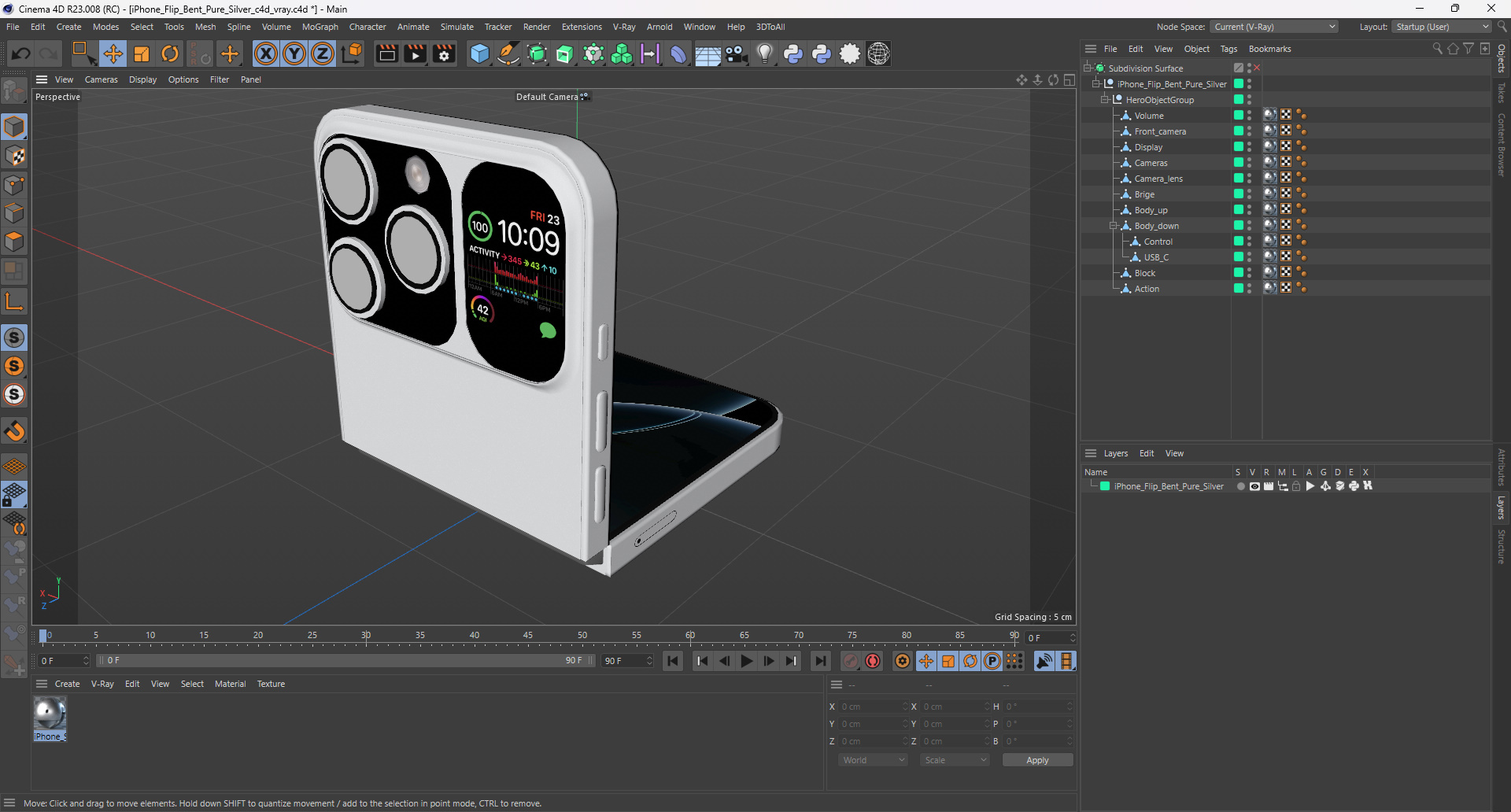Screen dimensions: 1511x812
Task: Open the World coordinate system dropdown
Action: 873,760
